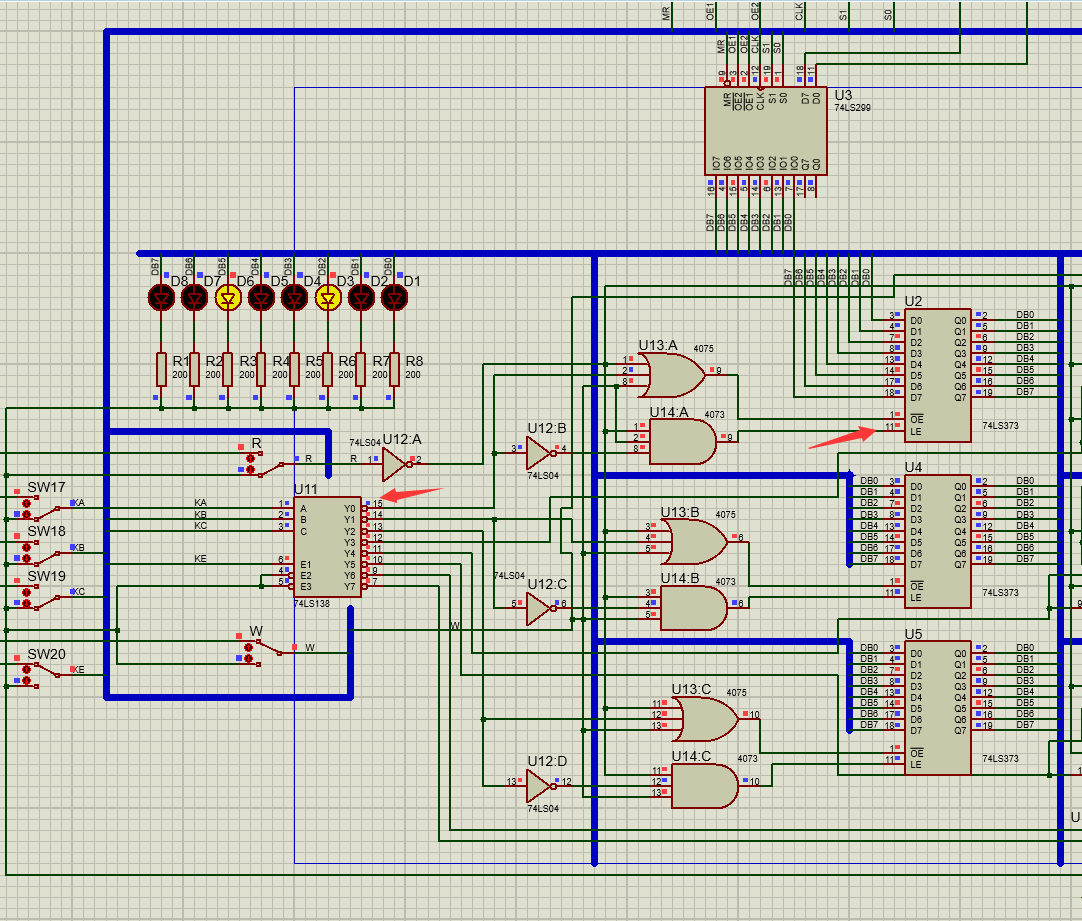Select the U5 74LS373 latch

(938, 708)
